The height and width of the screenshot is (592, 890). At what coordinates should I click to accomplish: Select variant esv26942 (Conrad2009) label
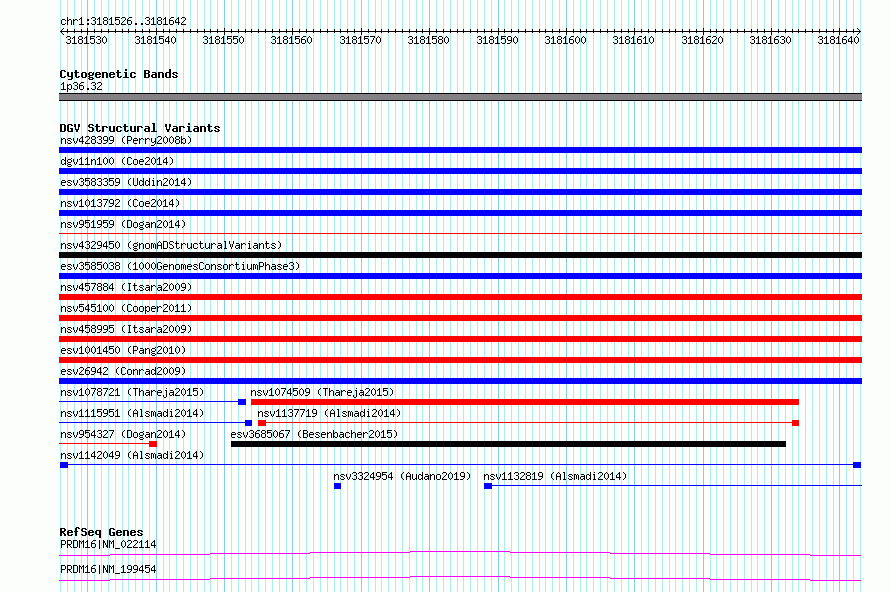123,371
